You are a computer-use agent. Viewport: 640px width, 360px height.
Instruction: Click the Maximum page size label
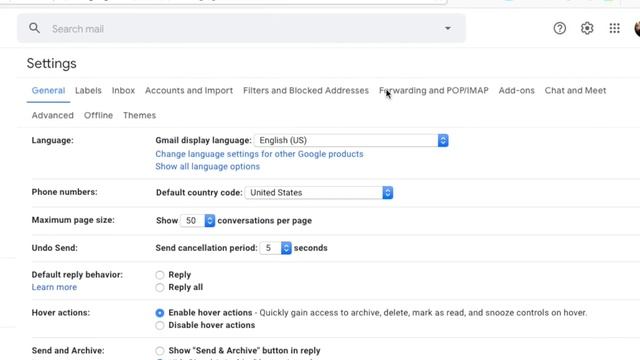[73, 220]
